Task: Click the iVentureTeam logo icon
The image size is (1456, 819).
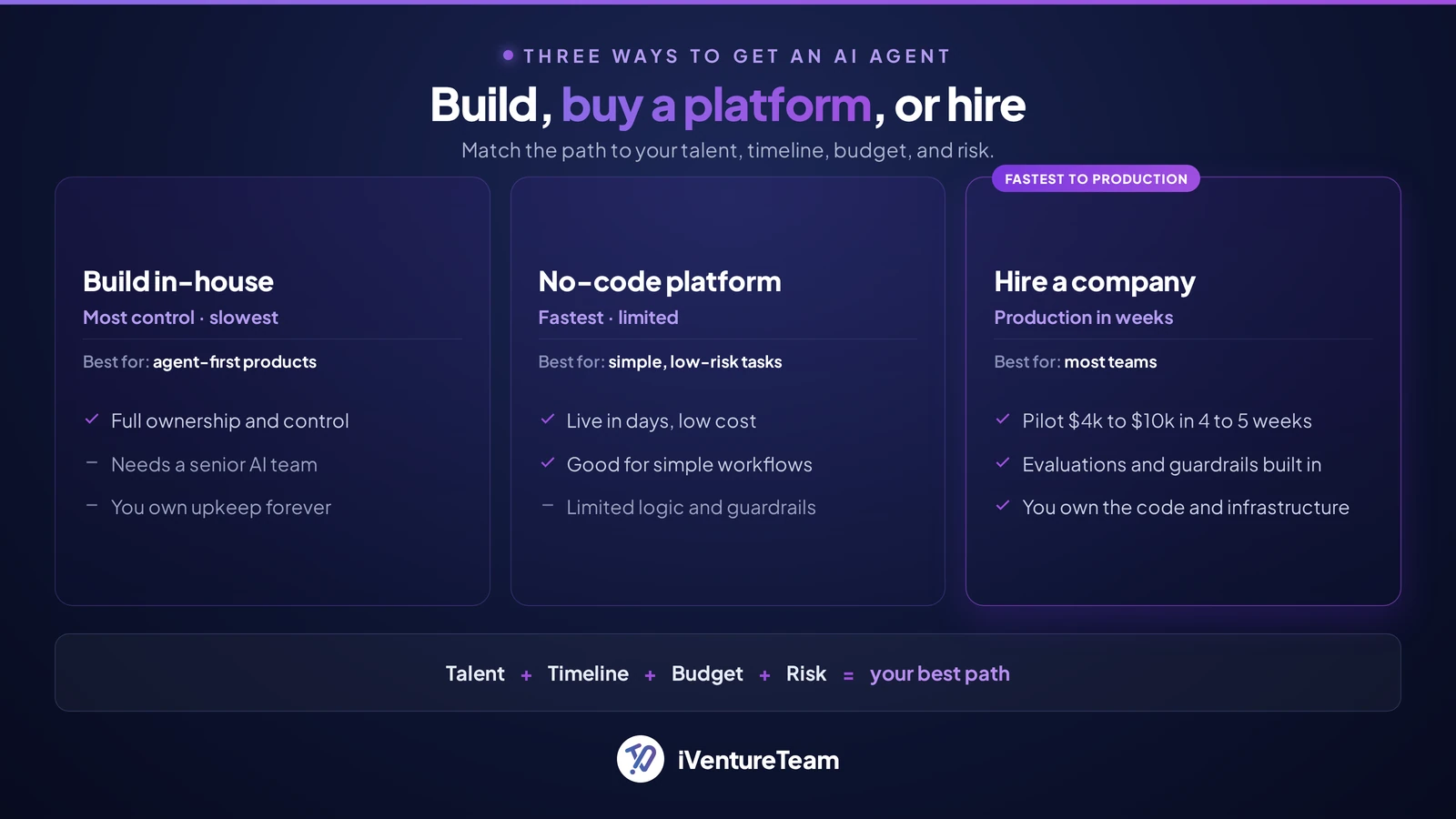Action: [x=641, y=759]
